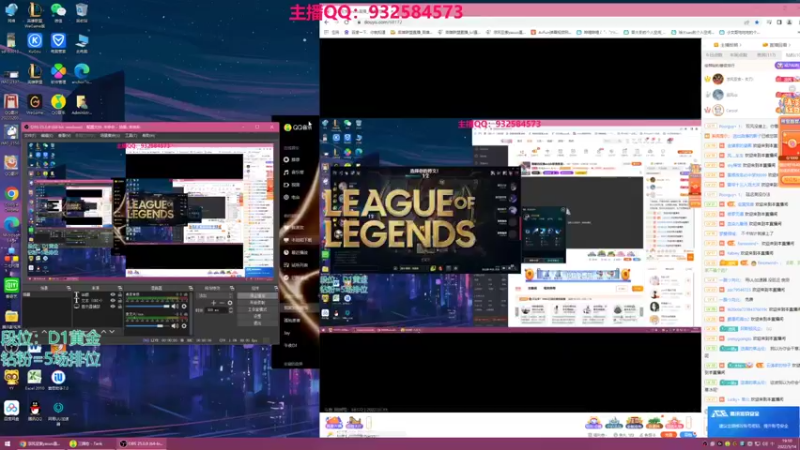800x450 pixels.
Task: Lock the first OBS source
Action: [120, 294]
